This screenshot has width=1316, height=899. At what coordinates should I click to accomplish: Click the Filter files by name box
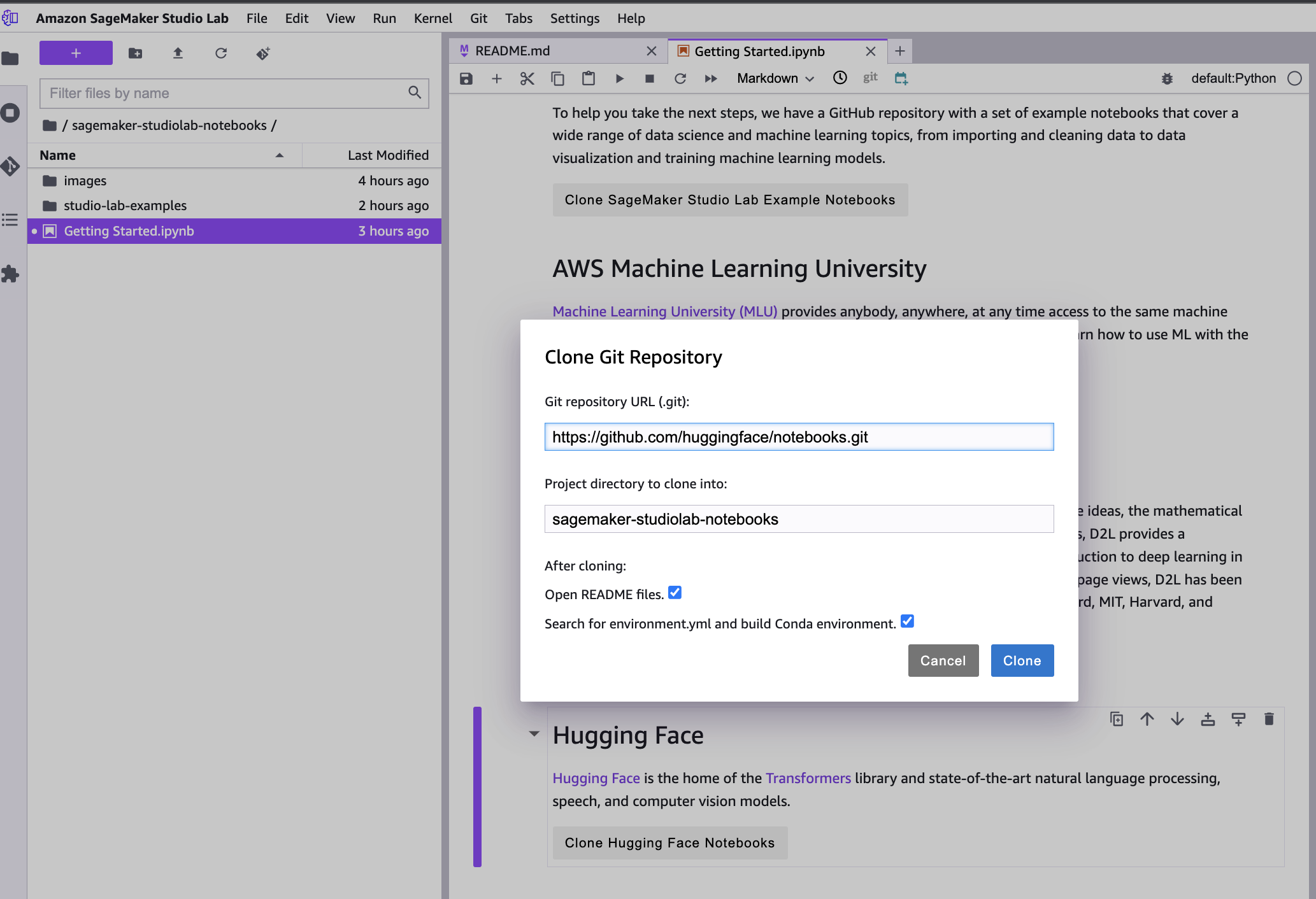(x=234, y=94)
